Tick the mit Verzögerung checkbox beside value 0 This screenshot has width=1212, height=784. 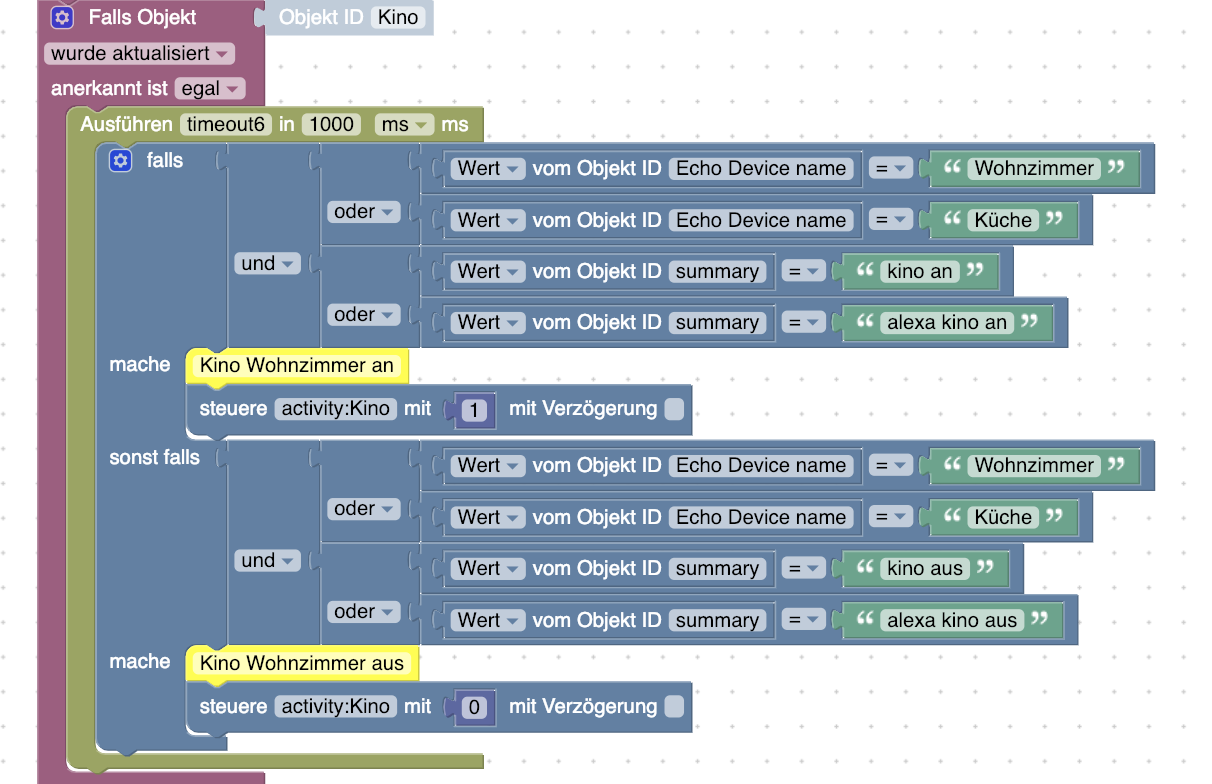(x=675, y=707)
